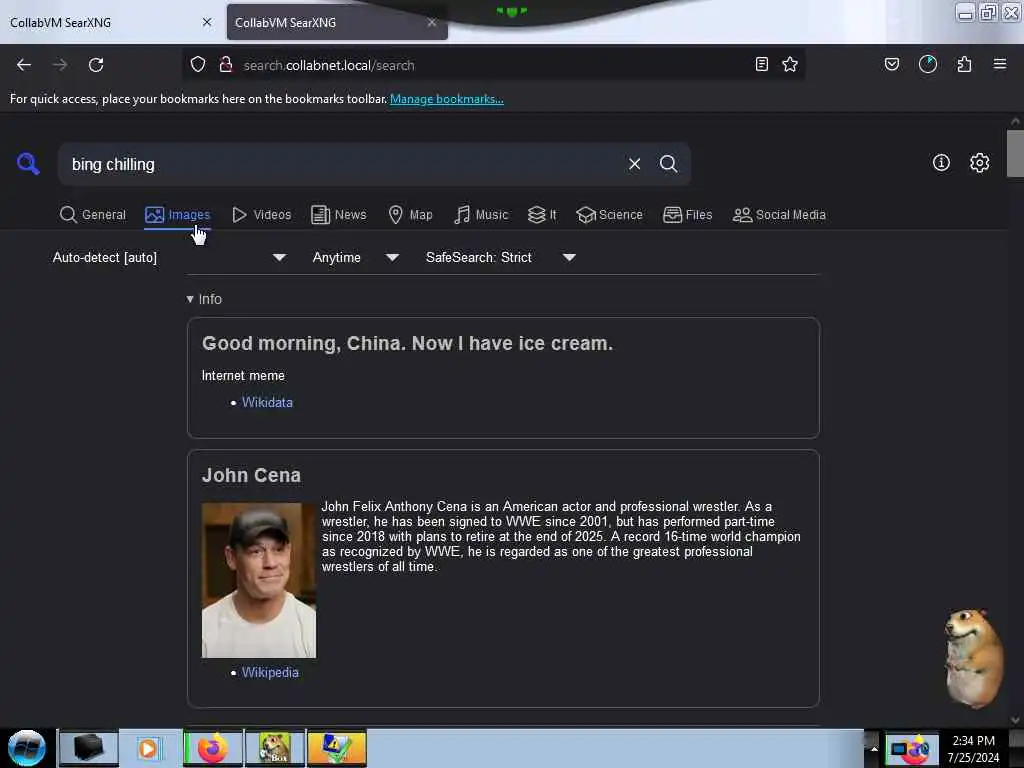Open the SafeSearch: Strict dropdown
Image resolution: width=1024 pixels, height=768 pixels.
[x=500, y=257]
